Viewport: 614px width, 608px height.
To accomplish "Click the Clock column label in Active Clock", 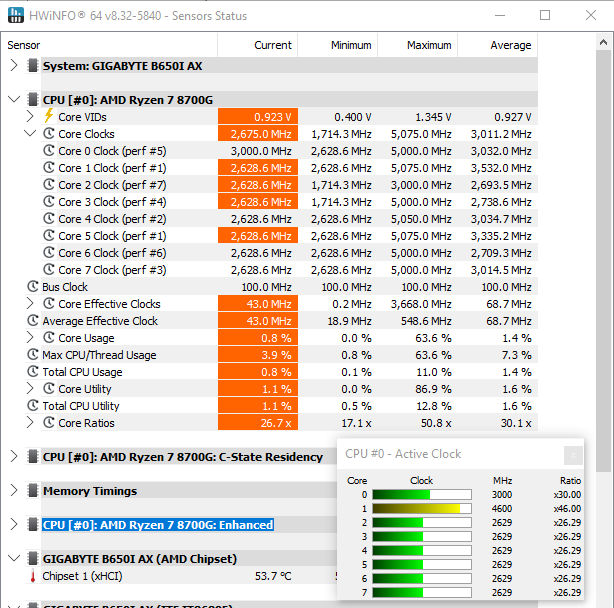I will pos(421,480).
